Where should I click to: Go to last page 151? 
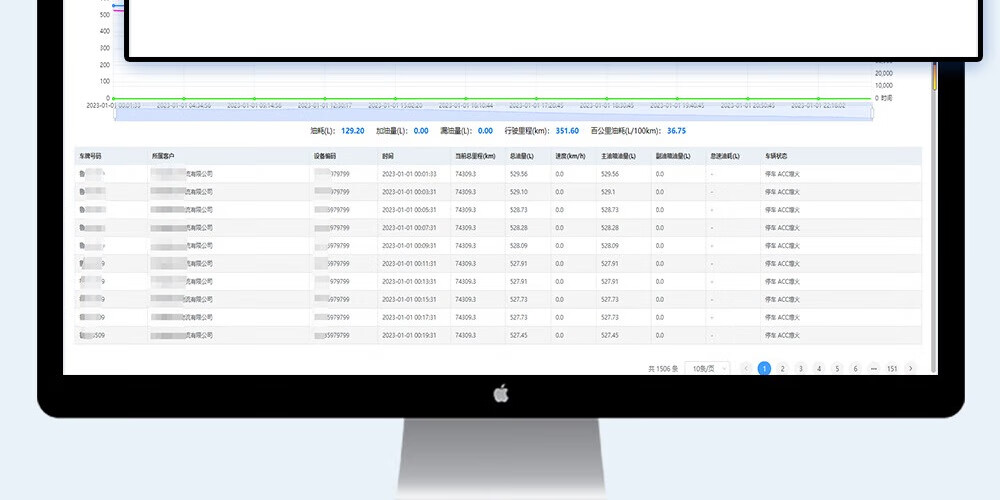tap(891, 368)
